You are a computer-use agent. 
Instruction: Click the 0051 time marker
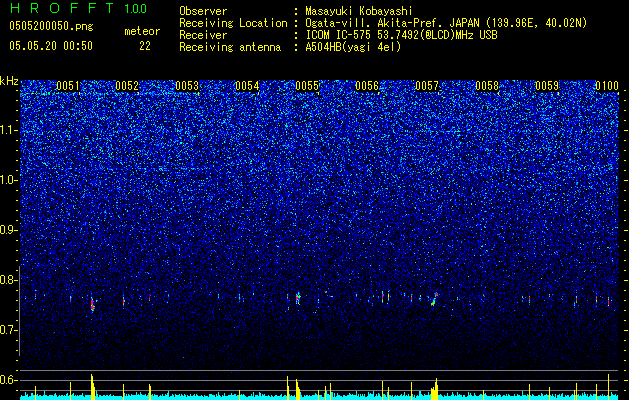point(68,86)
